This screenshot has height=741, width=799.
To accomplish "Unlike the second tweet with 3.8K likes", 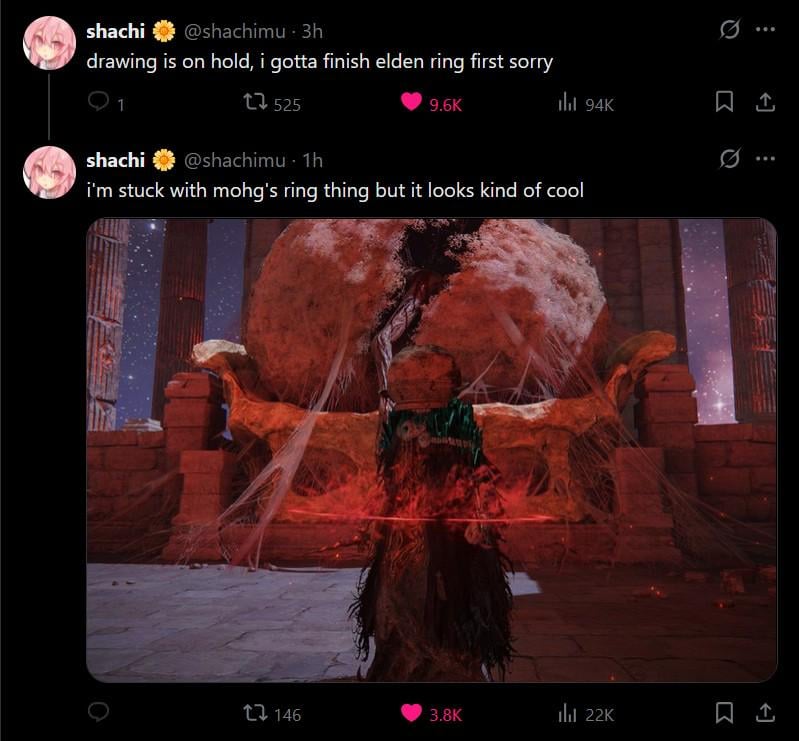I will pyautogui.click(x=411, y=712).
